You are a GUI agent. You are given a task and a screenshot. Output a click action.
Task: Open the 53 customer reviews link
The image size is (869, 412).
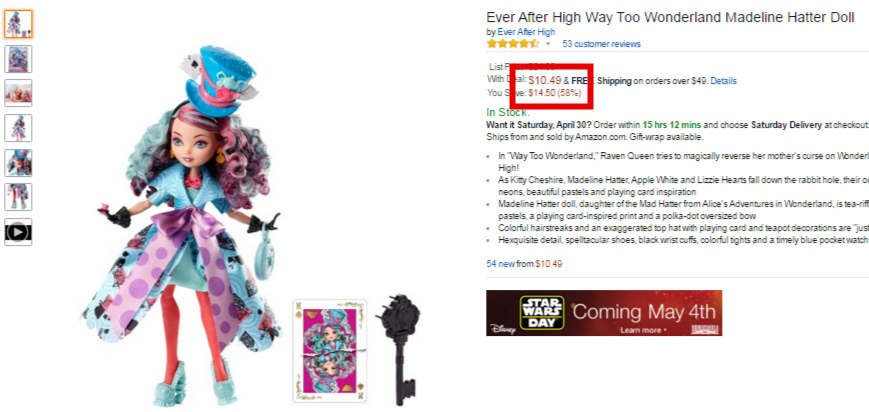pos(601,44)
